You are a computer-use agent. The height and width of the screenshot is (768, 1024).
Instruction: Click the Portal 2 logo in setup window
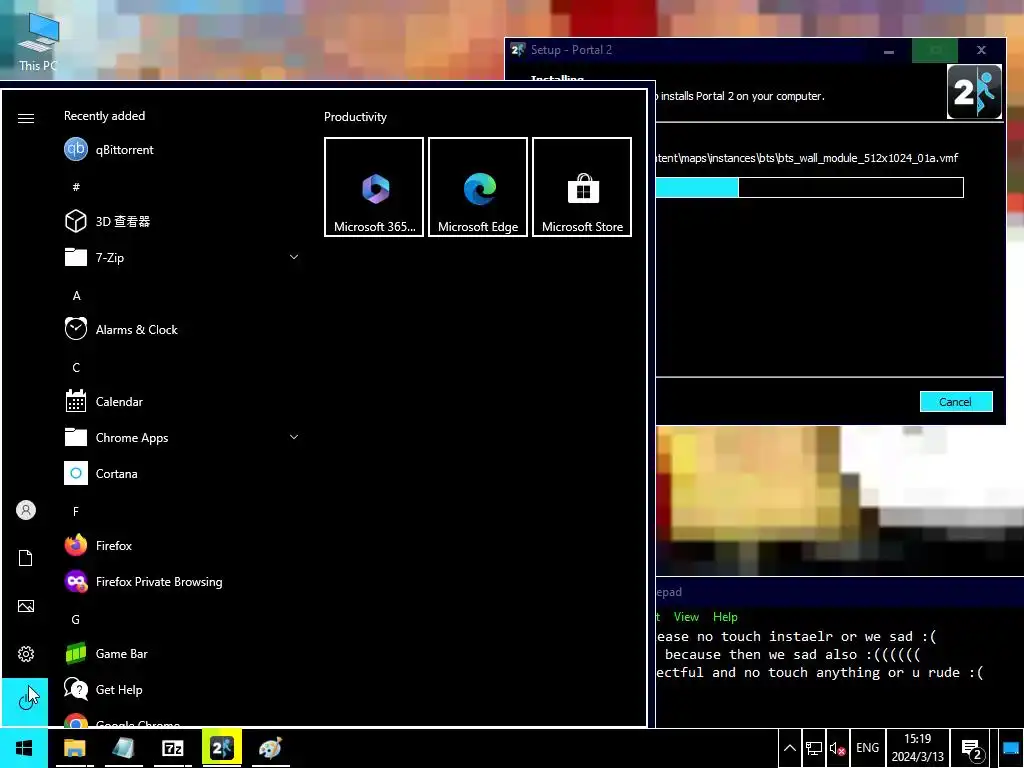(x=974, y=91)
